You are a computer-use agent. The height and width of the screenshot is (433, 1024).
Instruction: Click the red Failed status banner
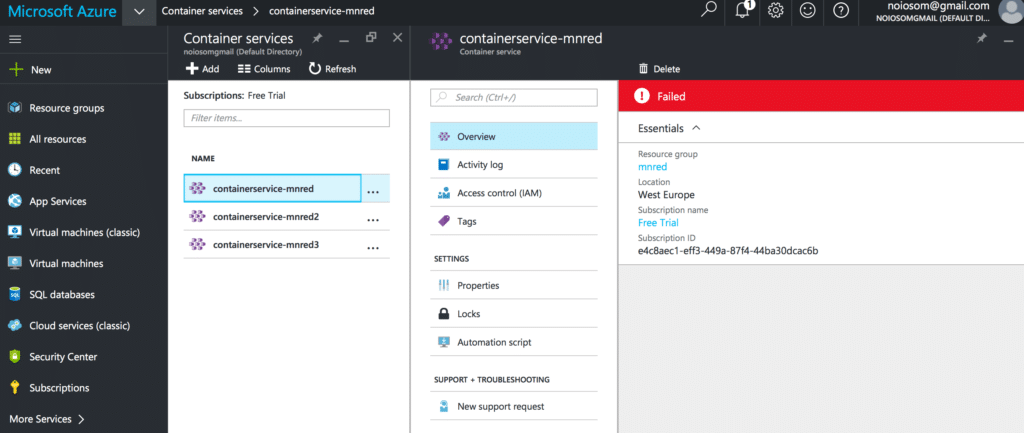coord(821,96)
